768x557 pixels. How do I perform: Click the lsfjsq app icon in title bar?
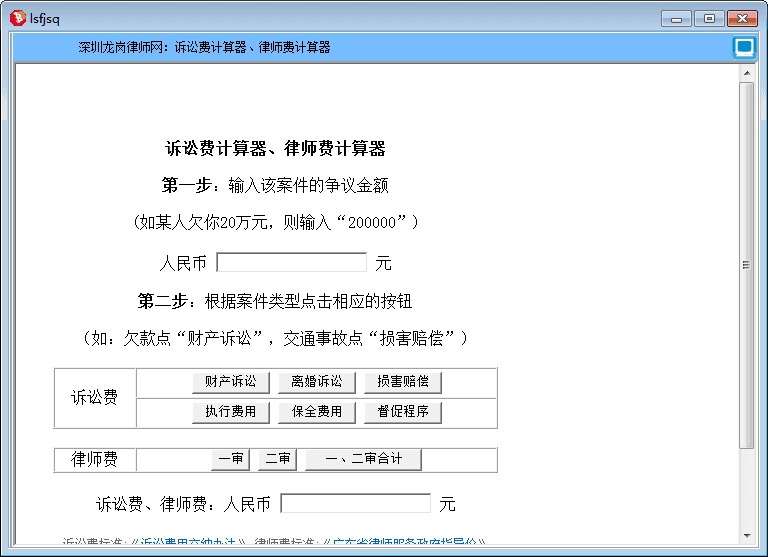17,17
